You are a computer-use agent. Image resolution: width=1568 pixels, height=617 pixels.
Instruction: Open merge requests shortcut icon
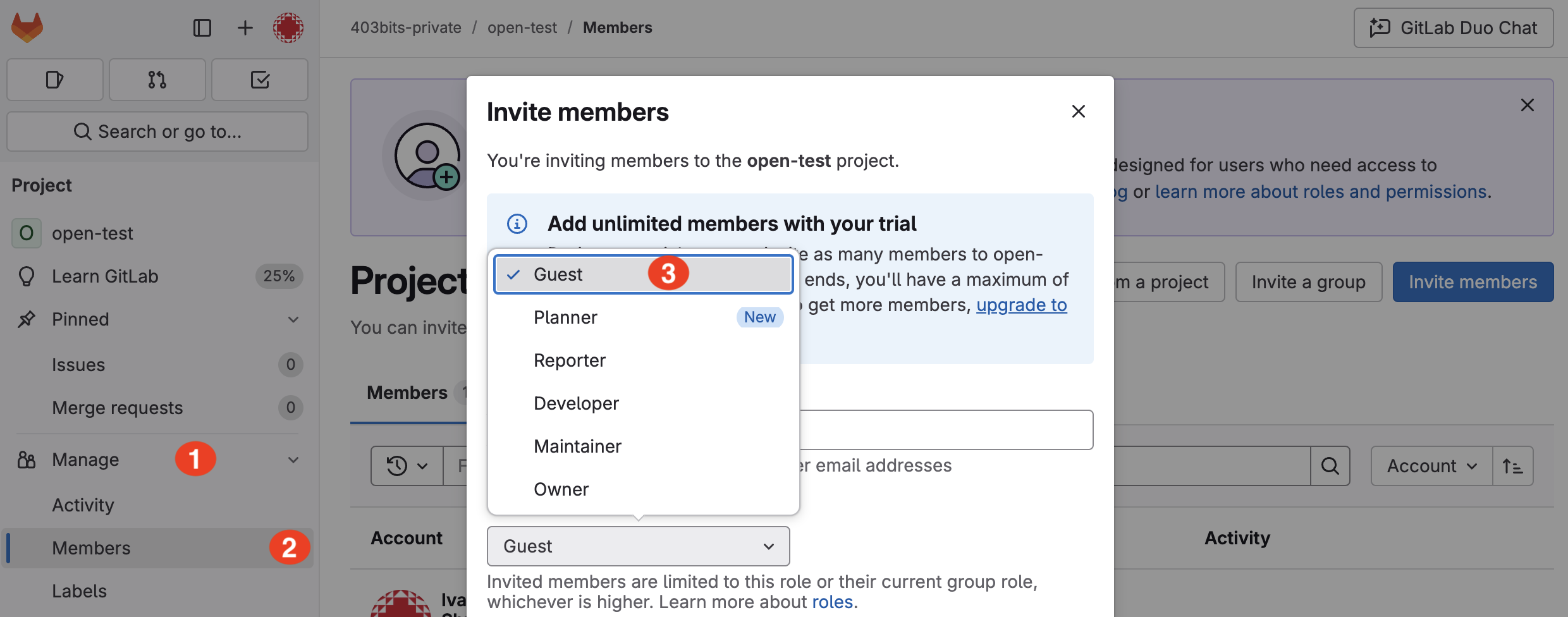tap(157, 80)
